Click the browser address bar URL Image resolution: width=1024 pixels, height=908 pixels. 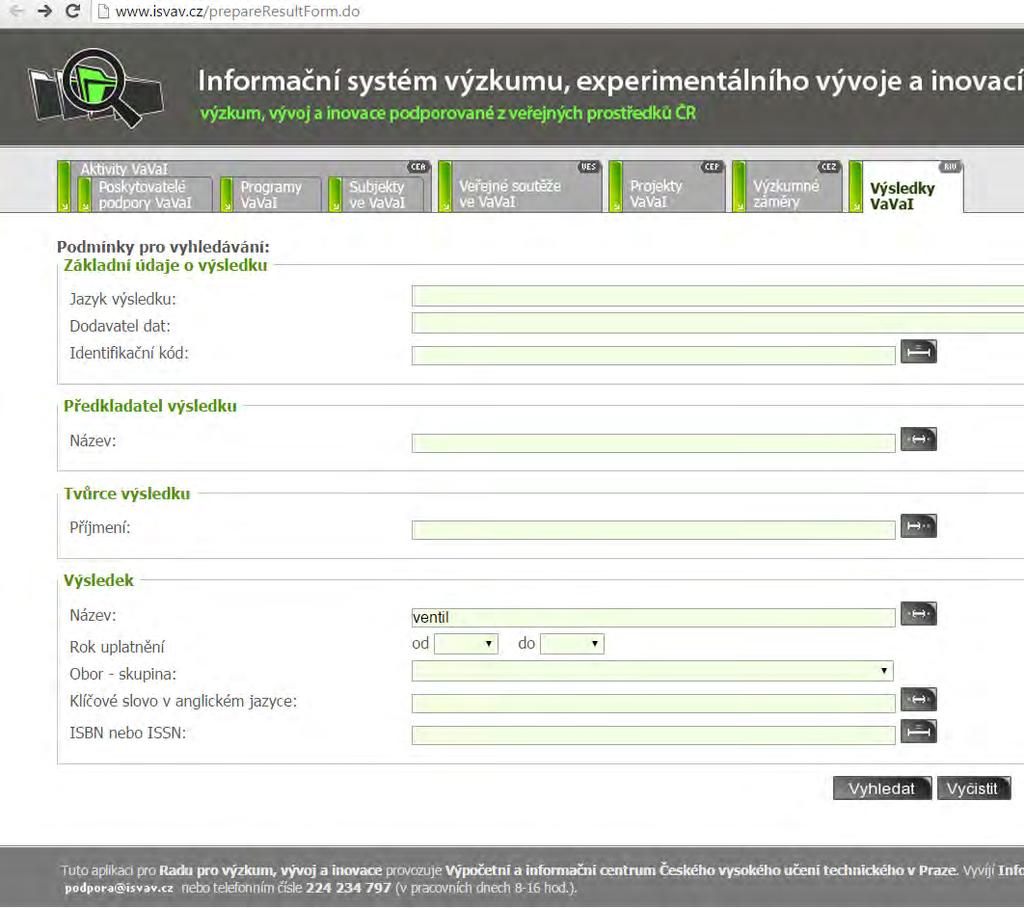238,11
